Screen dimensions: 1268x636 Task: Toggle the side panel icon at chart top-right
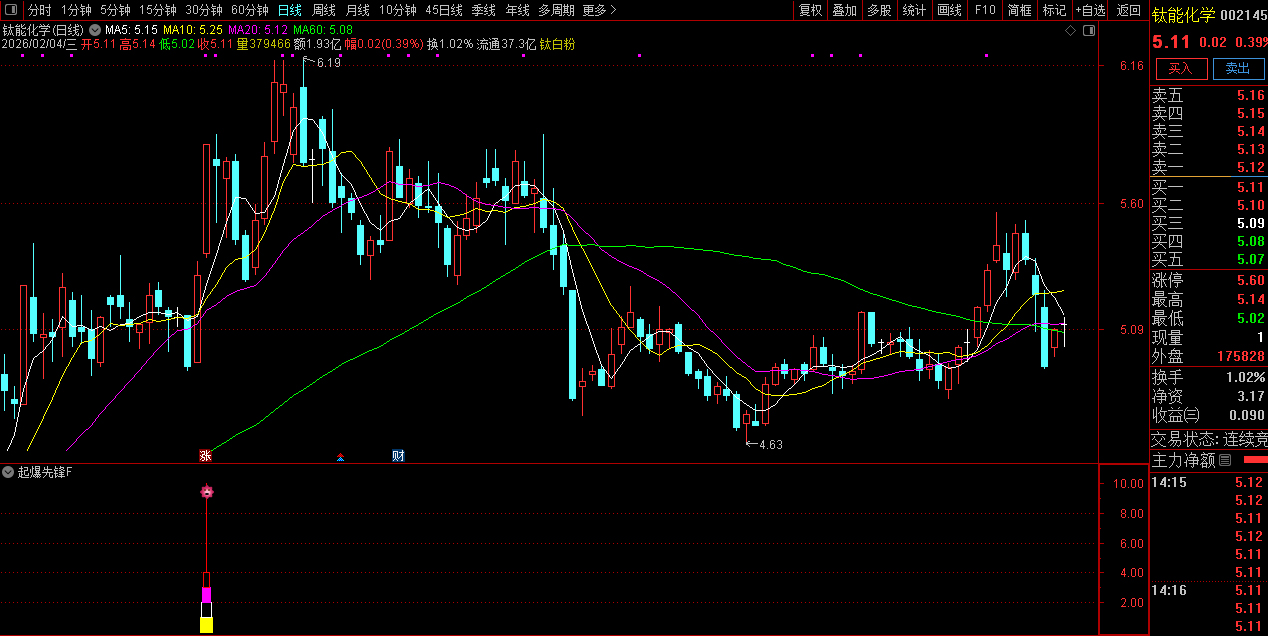click(1090, 31)
